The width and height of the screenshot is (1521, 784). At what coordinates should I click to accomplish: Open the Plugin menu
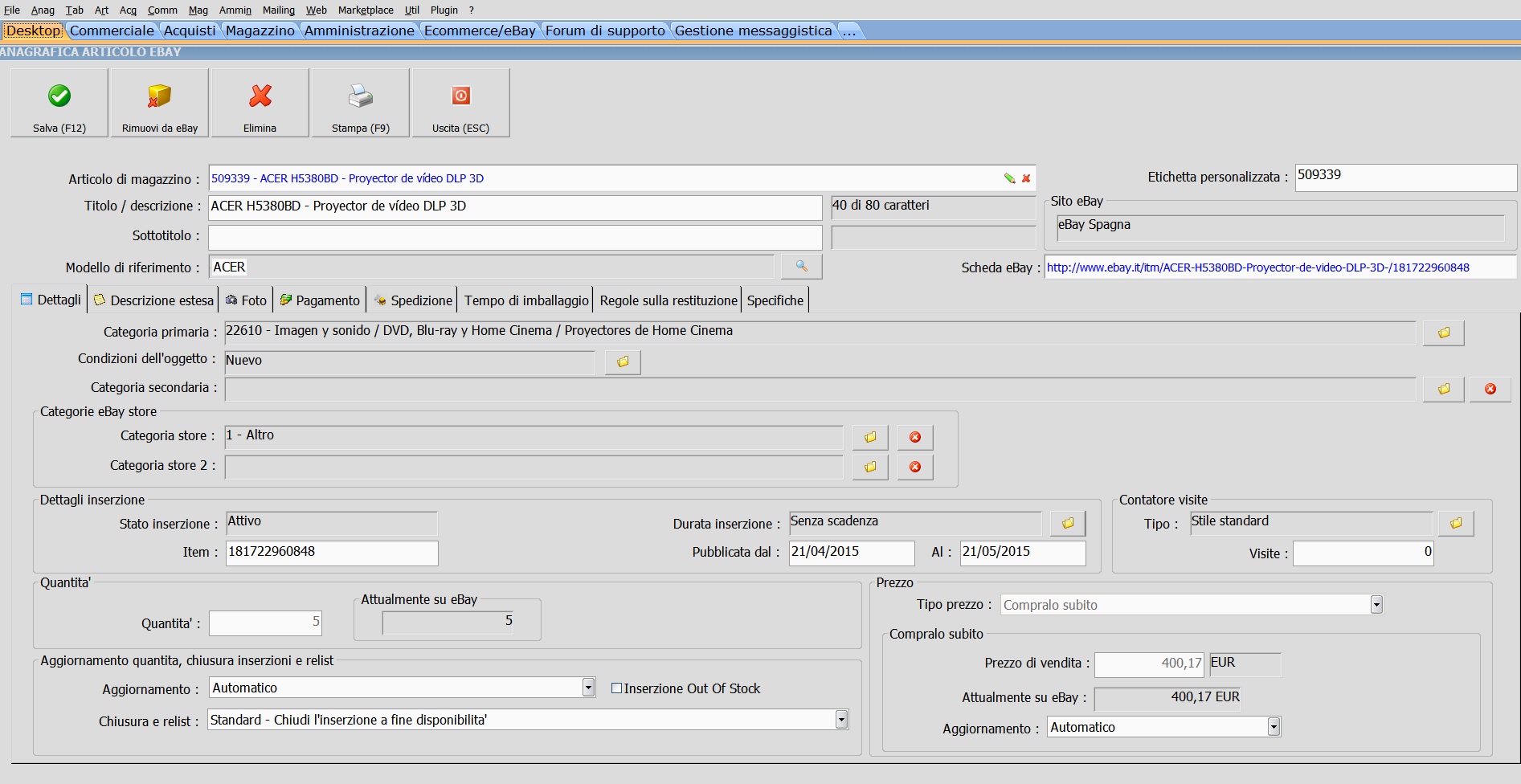click(444, 10)
